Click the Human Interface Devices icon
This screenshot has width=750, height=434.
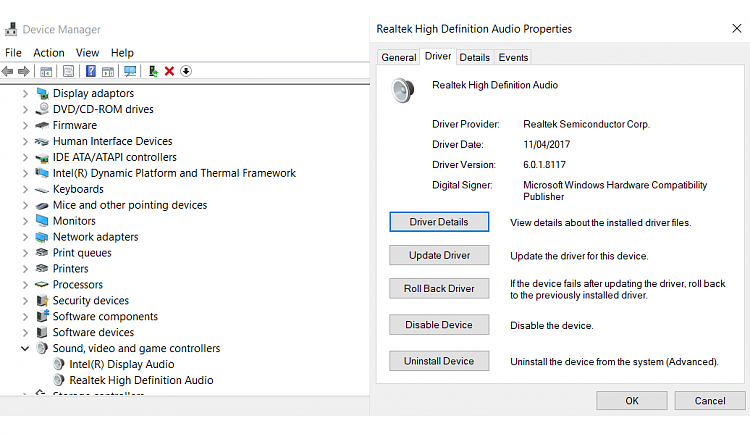point(42,142)
